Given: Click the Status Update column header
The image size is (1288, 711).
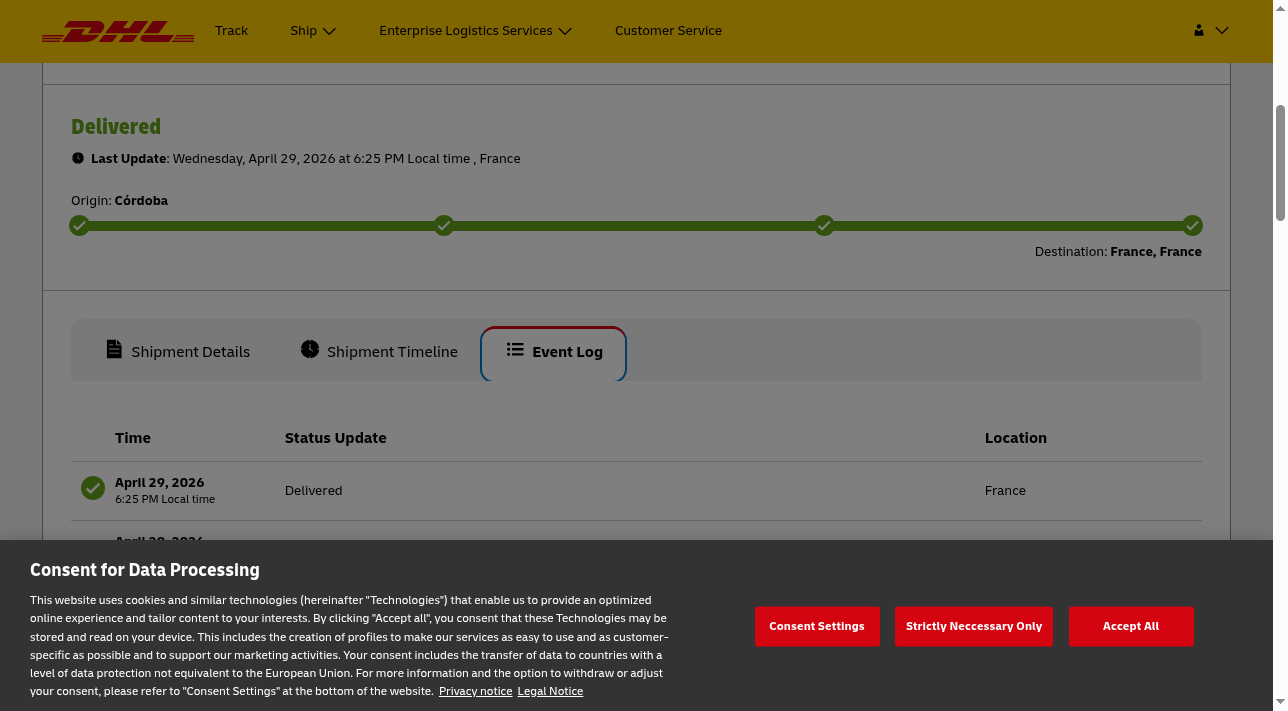Looking at the screenshot, I should click(x=335, y=438).
